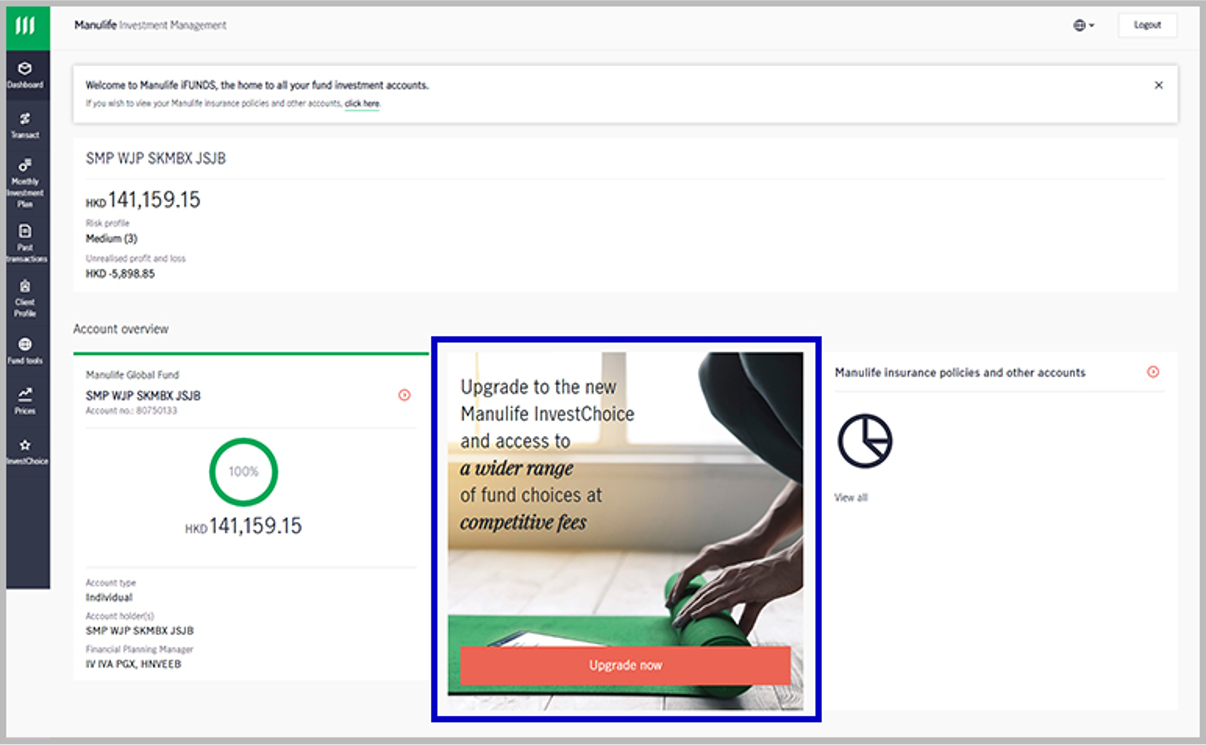This screenshot has height=745, width=1206.
Task: Follow the 'click here' link in banner
Action: coord(362,103)
